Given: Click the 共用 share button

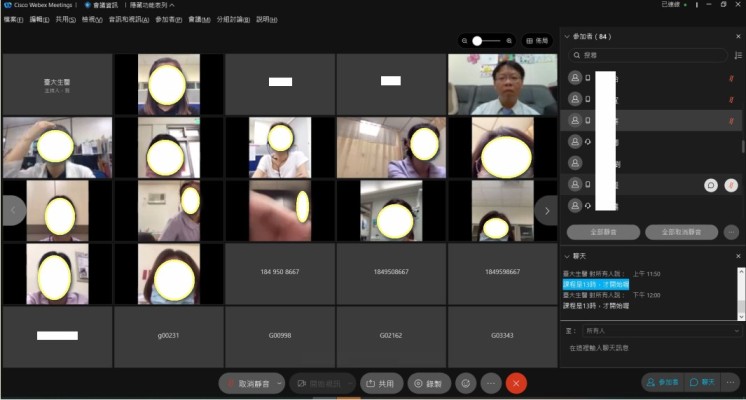Looking at the screenshot, I should (380, 383).
